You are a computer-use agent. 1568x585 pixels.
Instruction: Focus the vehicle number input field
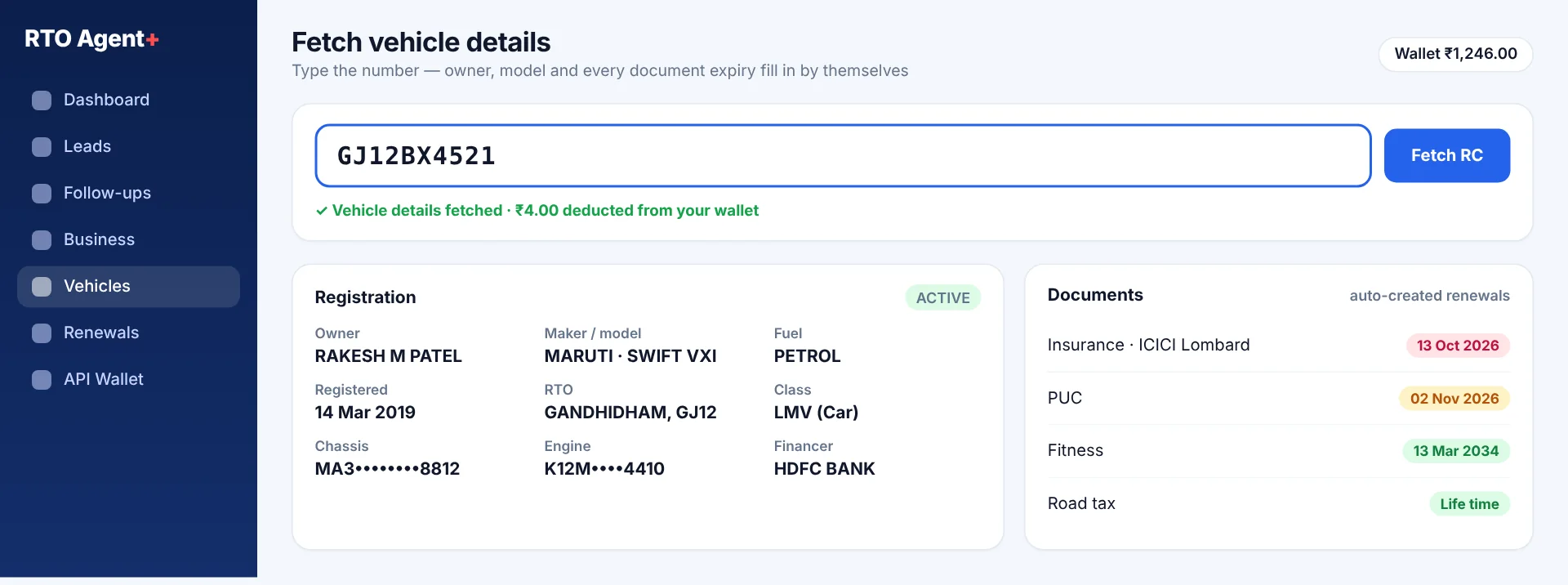point(843,155)
